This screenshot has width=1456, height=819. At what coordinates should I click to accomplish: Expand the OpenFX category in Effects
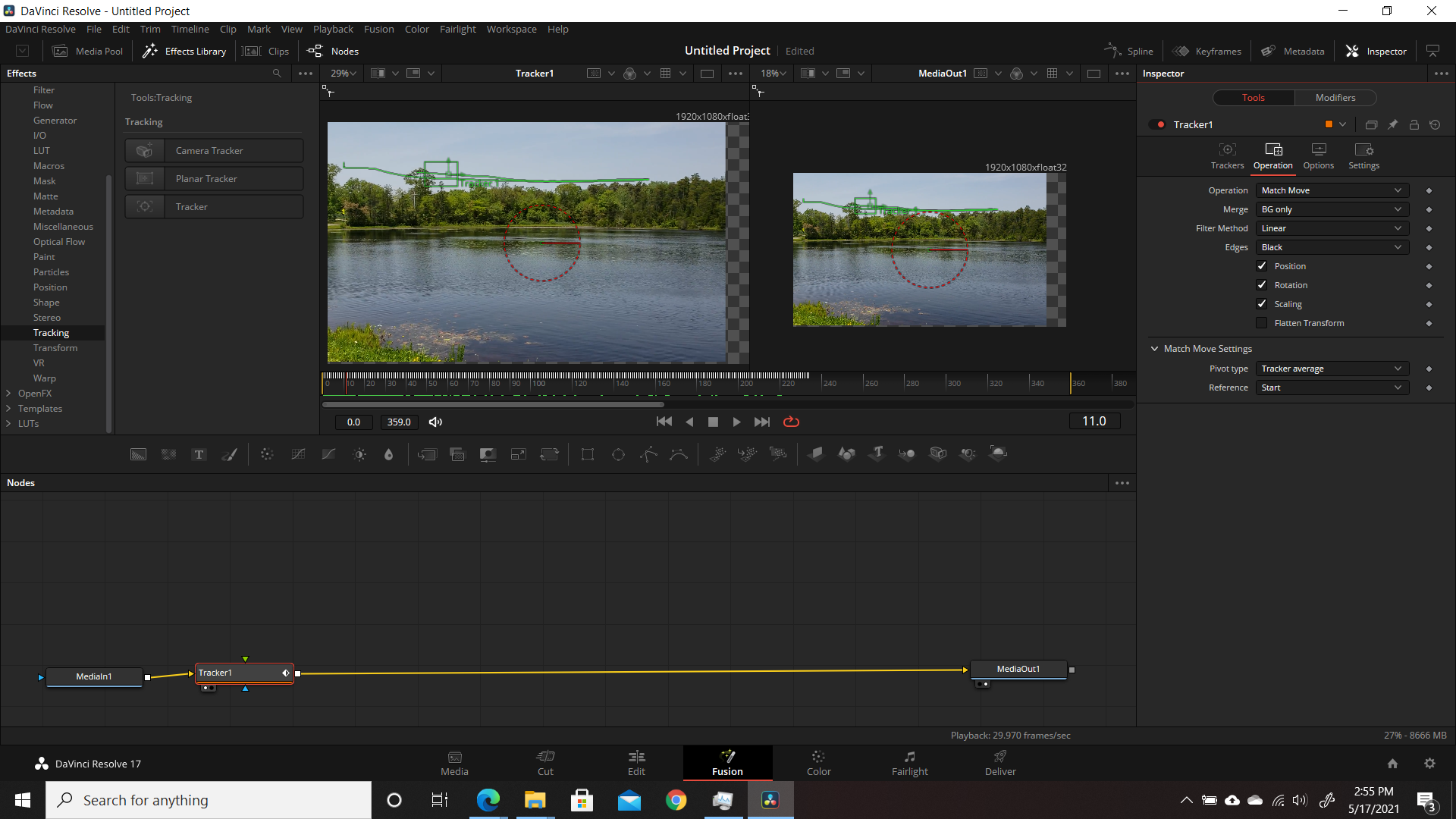click(8, 394)
